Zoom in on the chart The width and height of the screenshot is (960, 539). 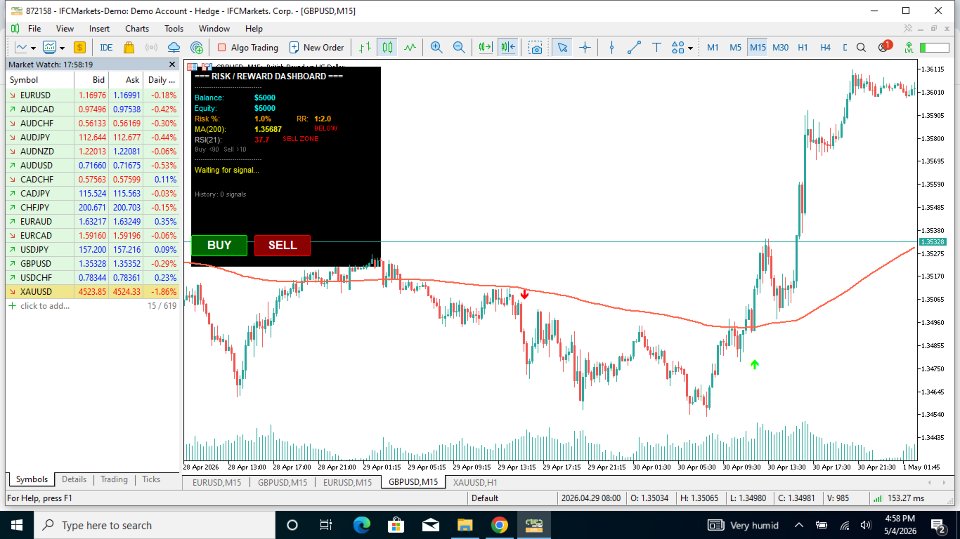(437, 47)
